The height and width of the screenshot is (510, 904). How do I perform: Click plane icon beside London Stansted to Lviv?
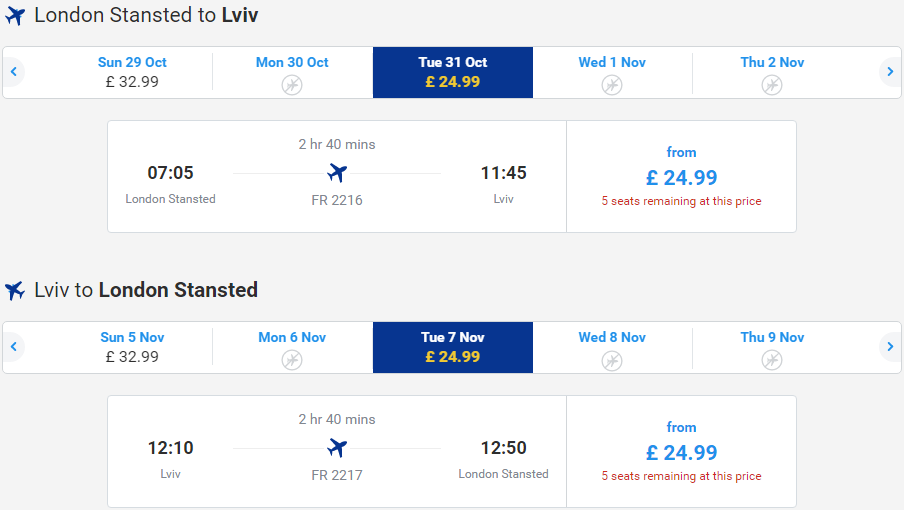[x=15, y=16]
